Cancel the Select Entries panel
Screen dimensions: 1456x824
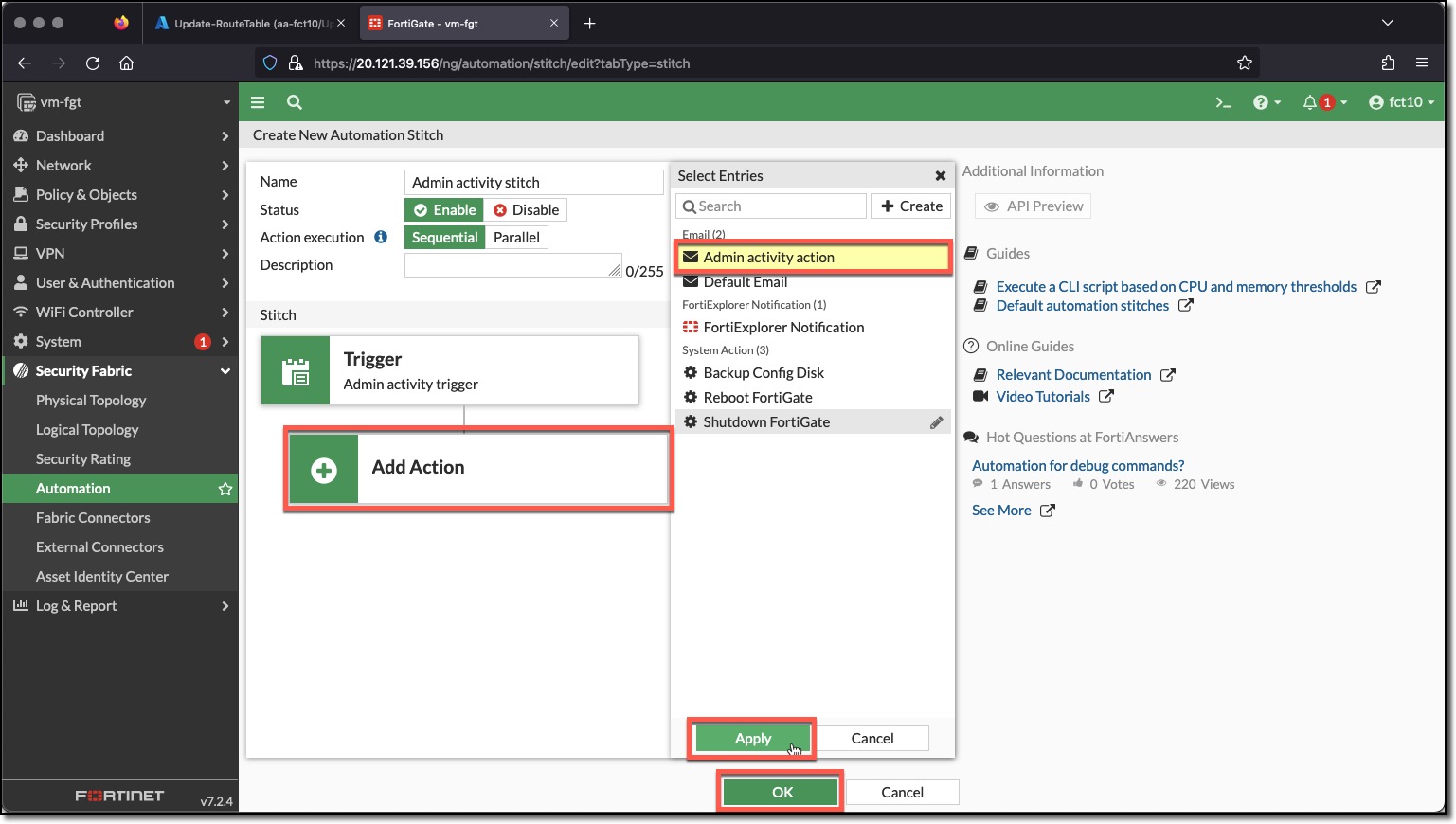[872, 739]
